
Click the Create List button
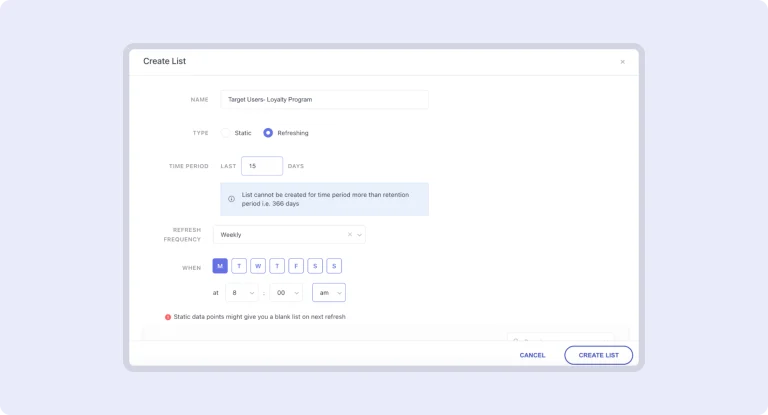pyautogui.click(x=598, y=355)
